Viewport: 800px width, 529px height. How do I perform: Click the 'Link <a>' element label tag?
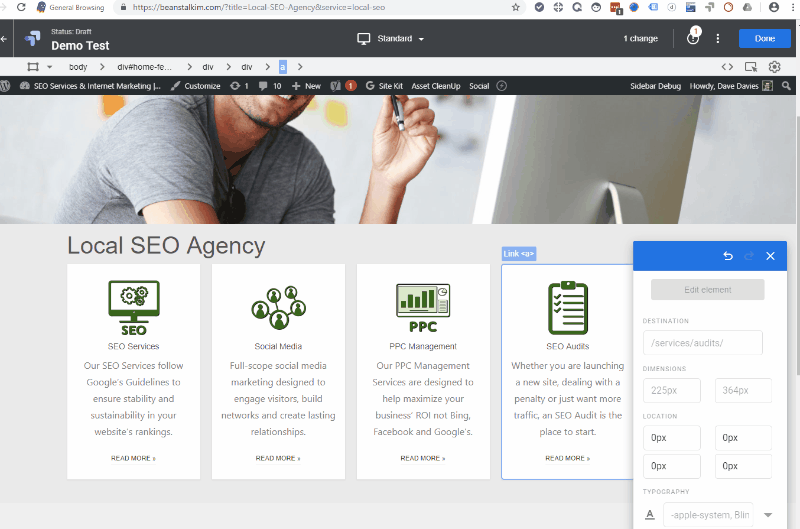pos(519,254)
